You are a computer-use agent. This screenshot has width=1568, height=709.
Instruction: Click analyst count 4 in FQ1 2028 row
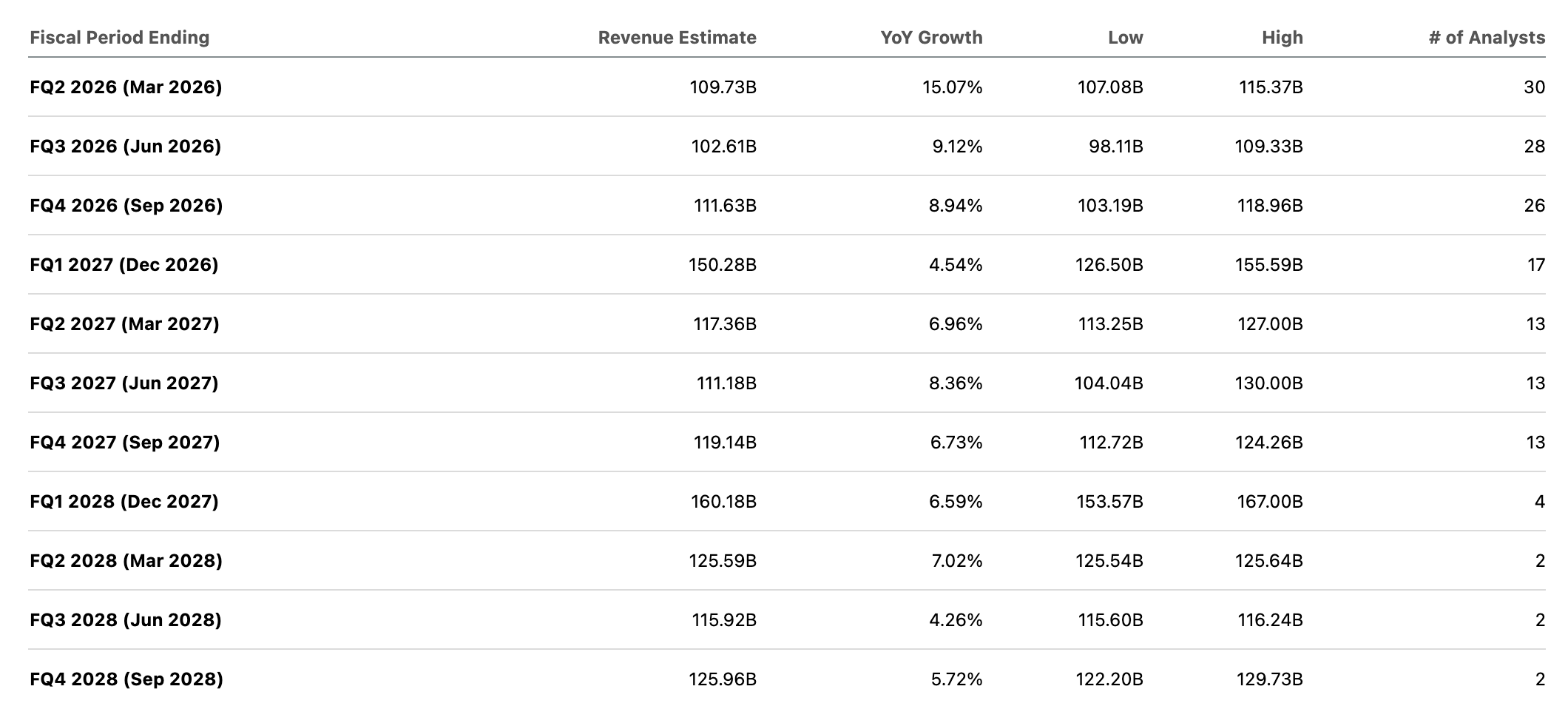(x=1540, y=502)
